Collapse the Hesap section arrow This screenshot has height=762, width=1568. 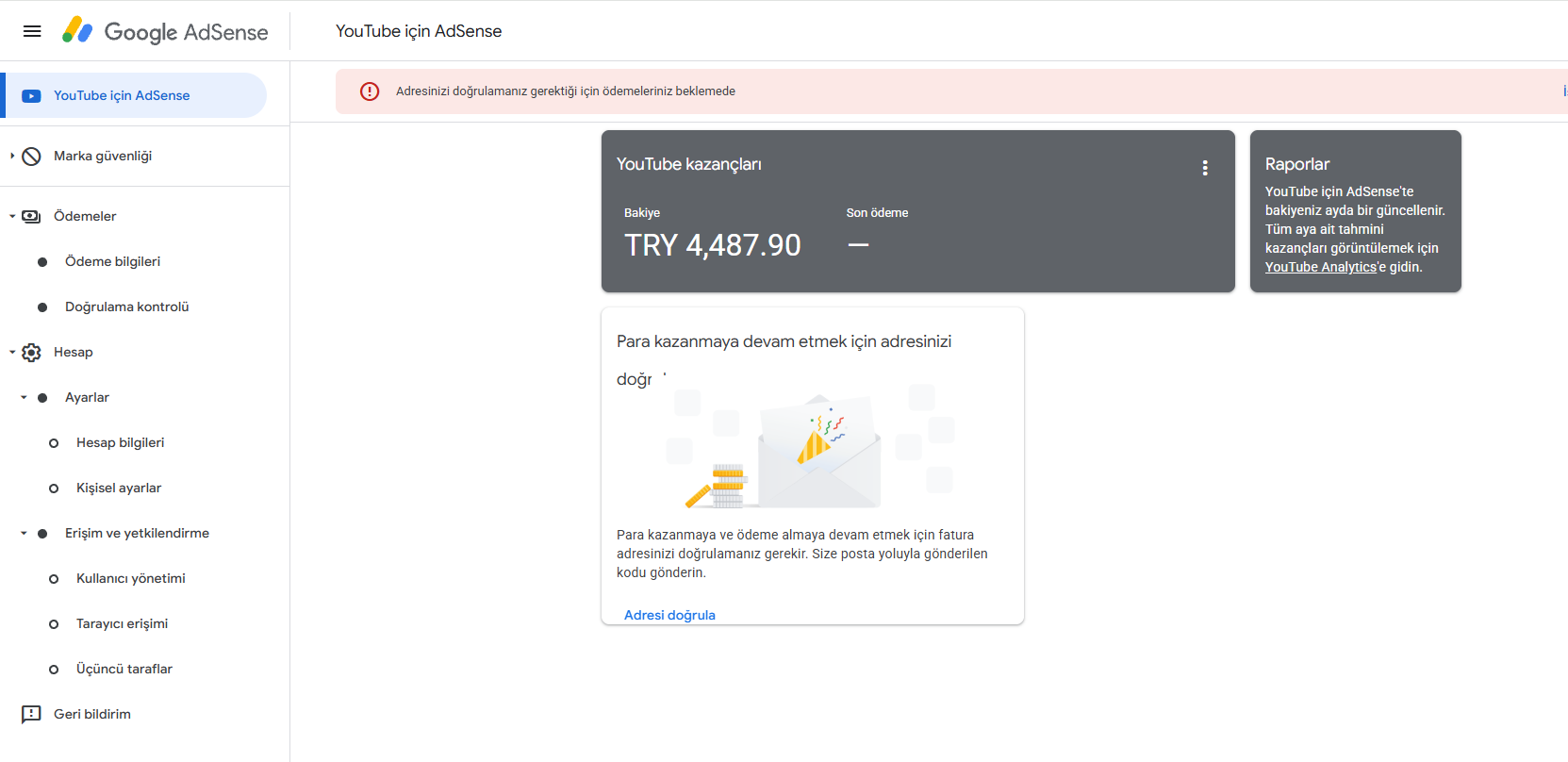pos(12,352)
